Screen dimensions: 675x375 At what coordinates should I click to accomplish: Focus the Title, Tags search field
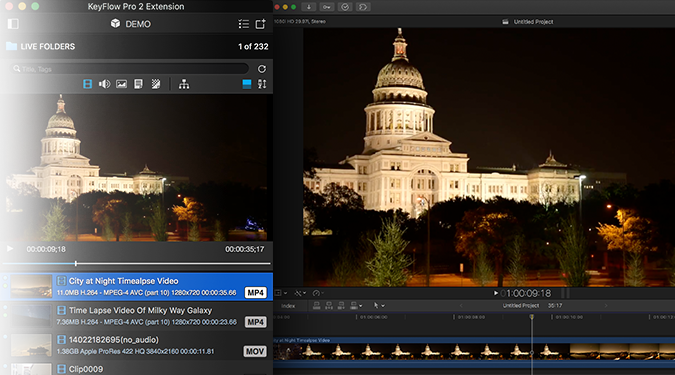[129, 69]
